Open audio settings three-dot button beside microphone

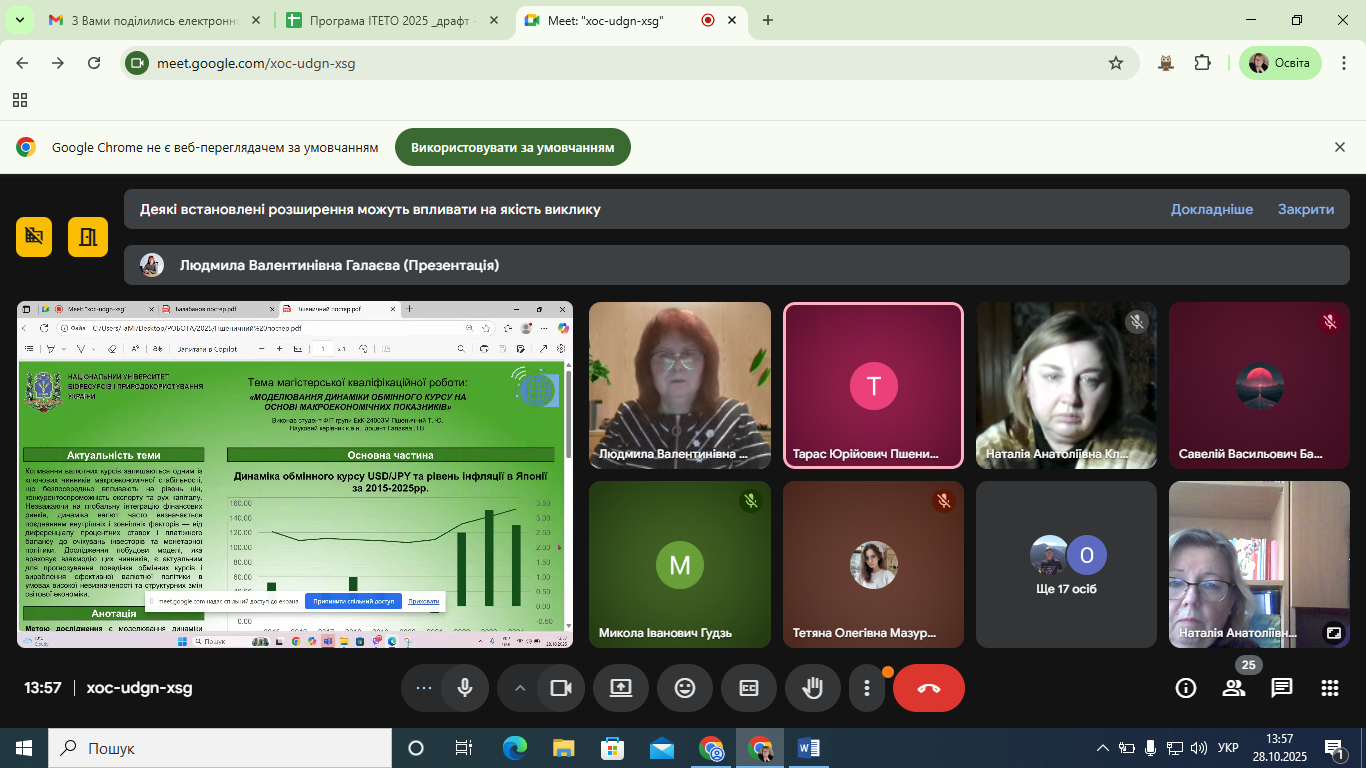tap(423, 688)
